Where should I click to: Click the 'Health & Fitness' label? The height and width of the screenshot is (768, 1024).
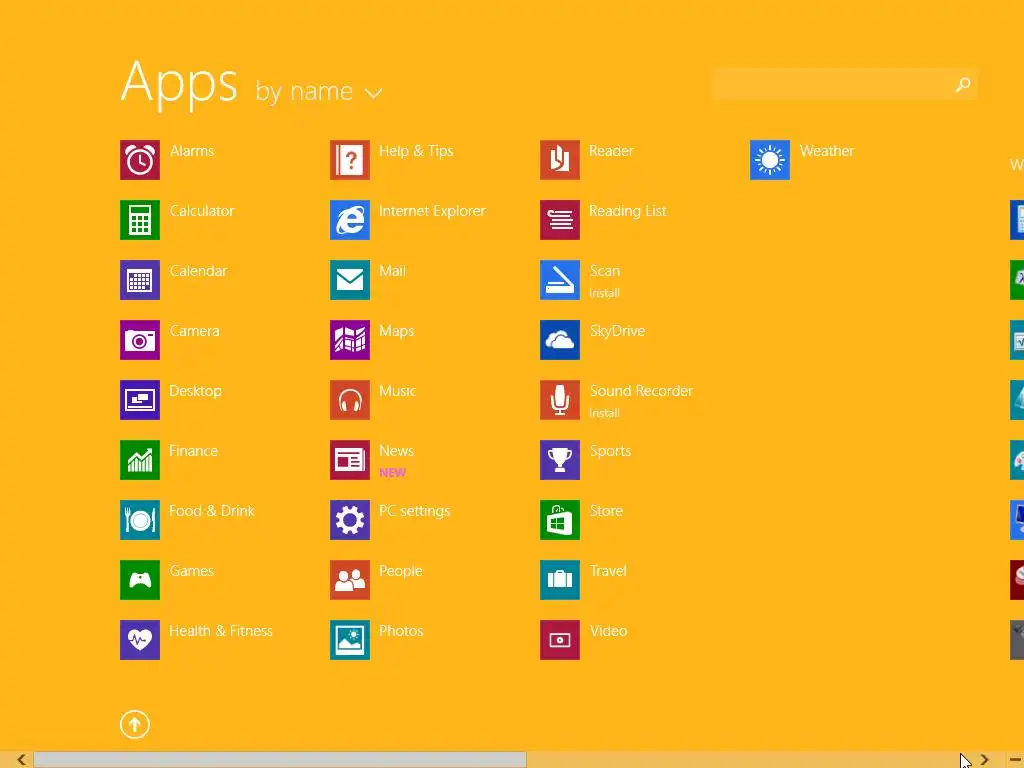tap(221, 631)
